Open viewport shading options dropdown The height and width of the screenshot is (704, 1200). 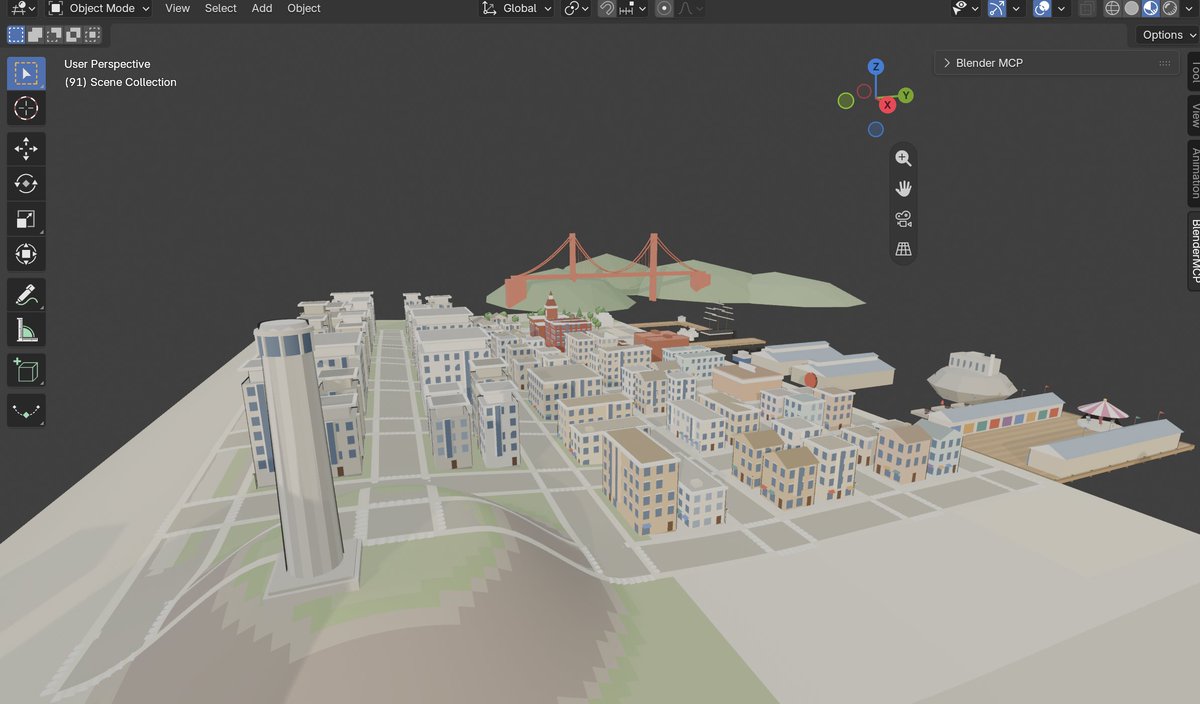click(x=1188, y=8)
